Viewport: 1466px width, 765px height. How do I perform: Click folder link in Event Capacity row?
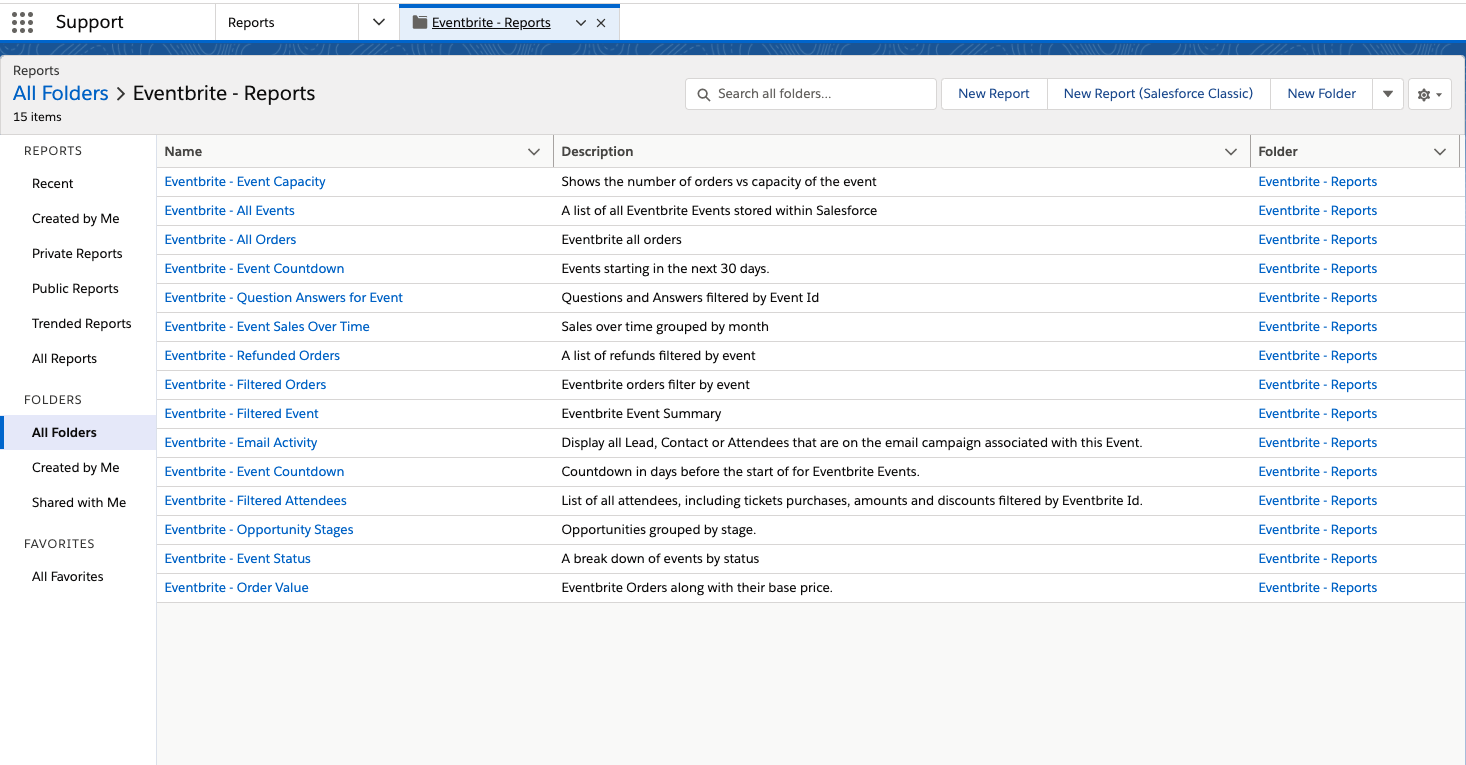pos(1318,182)
